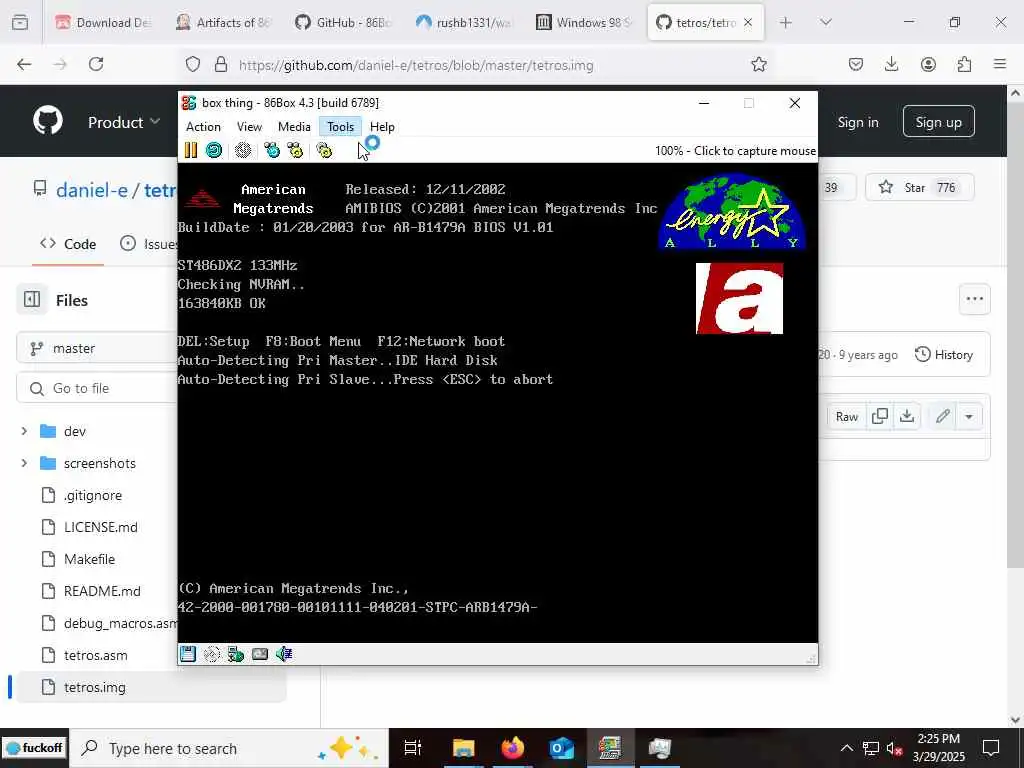Open the three-dot more options button
This screenshot has height=768, width=1024.
coord(974,299)
